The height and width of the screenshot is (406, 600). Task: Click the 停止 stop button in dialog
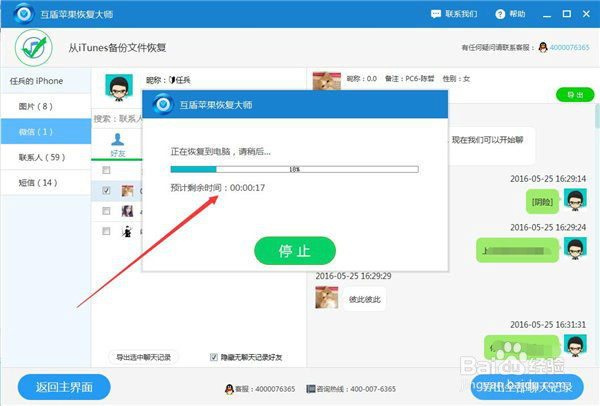295,251
